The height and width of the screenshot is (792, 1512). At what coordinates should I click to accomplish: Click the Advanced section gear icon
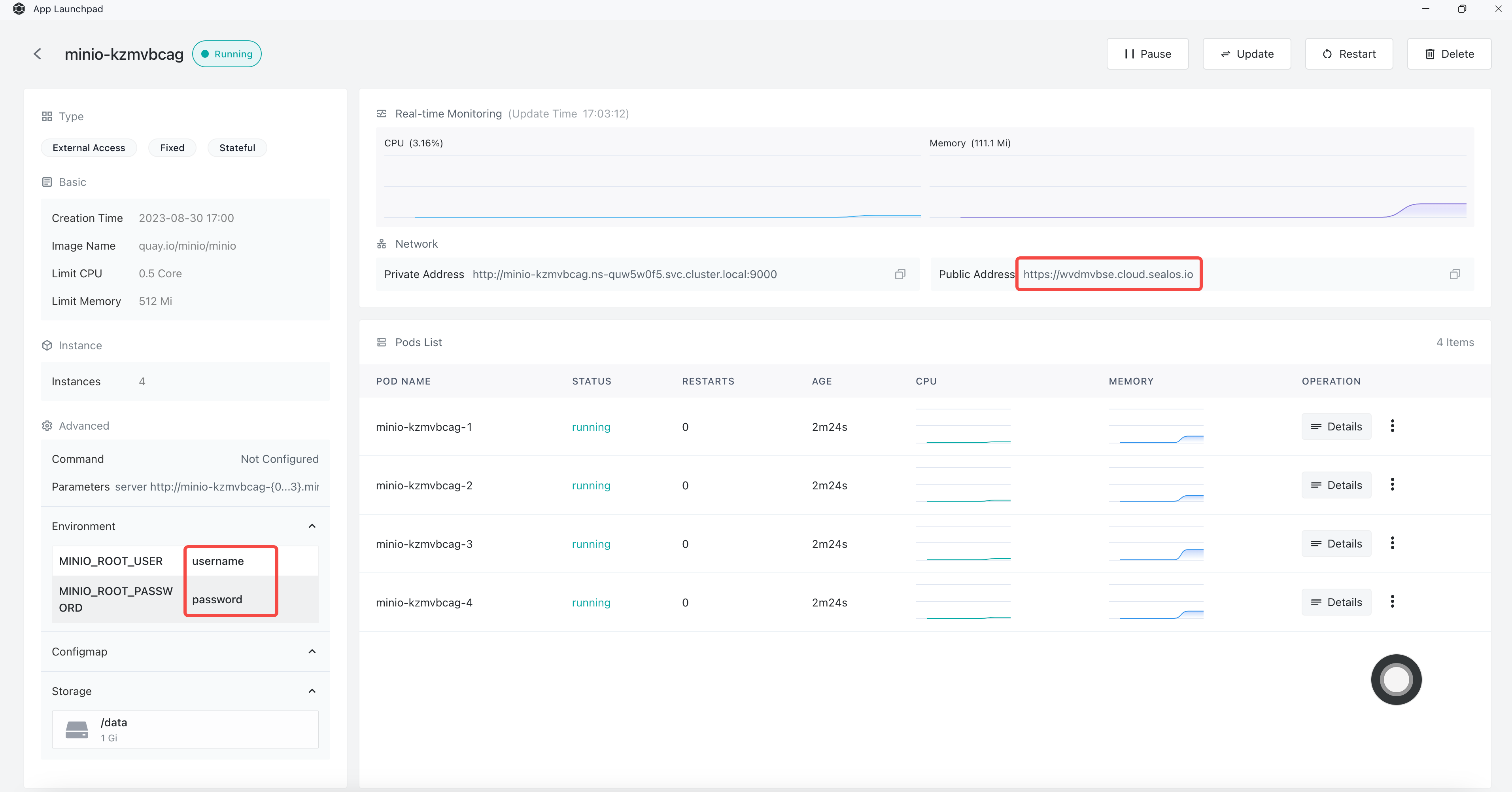[47, 426]
